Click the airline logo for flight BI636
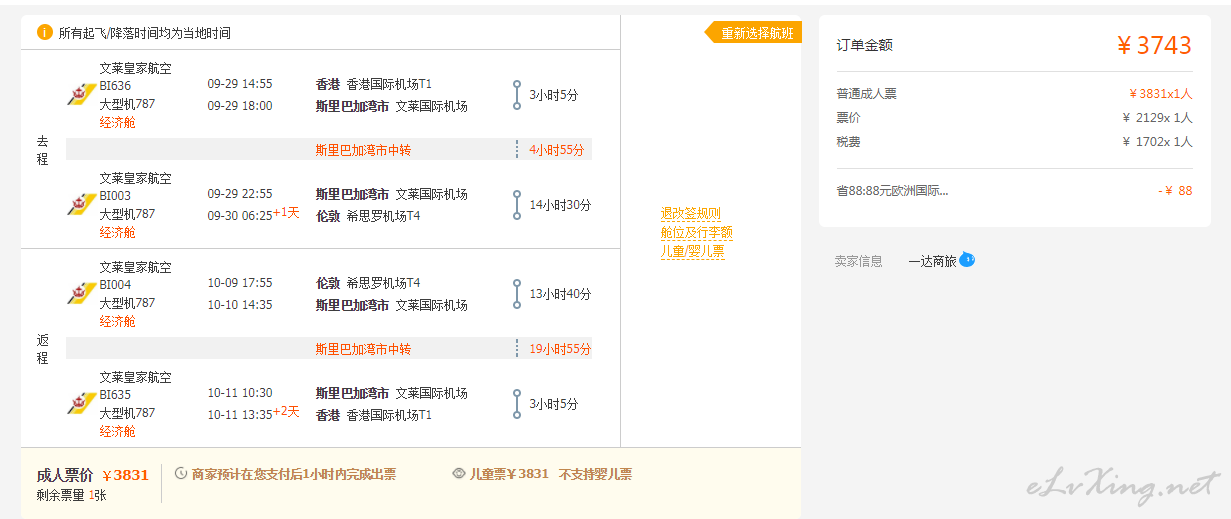 tap(80, 95)
